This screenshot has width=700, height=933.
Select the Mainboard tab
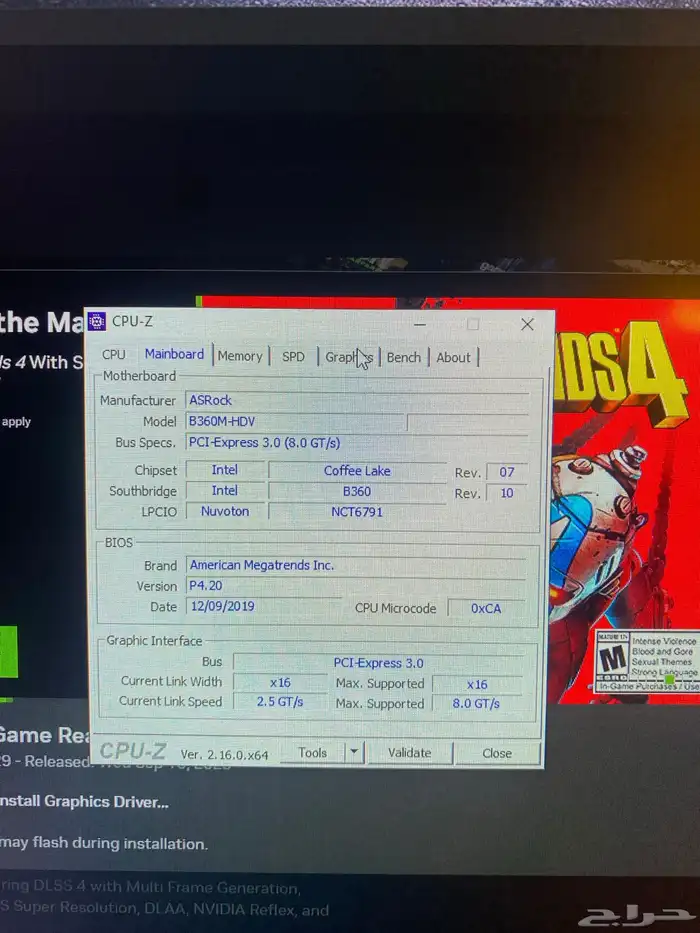click(x=174, y=354)
